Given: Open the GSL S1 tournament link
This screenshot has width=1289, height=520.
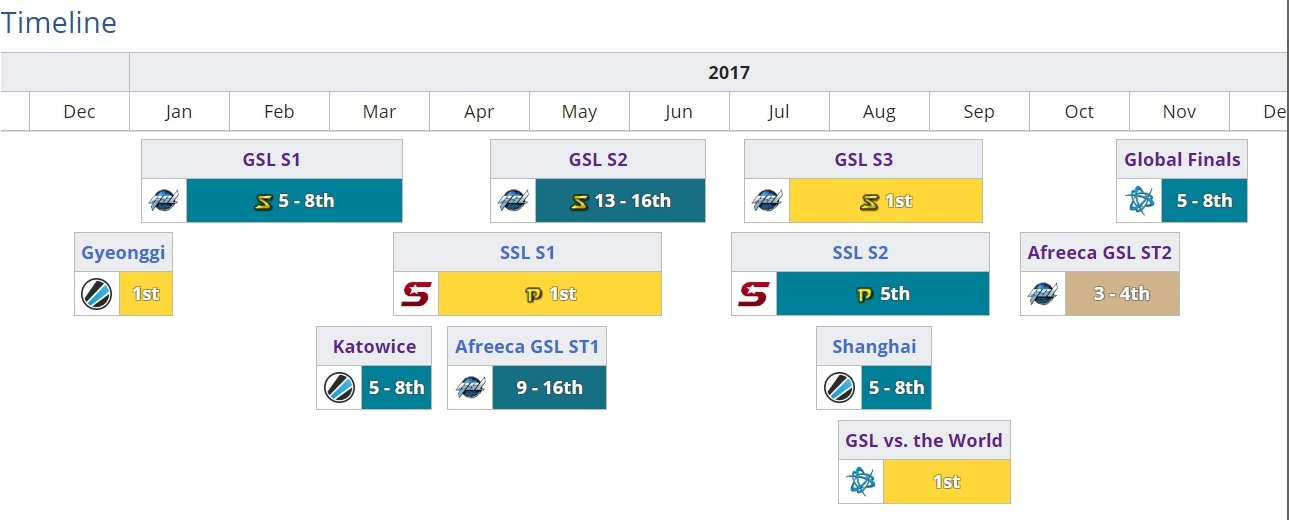Looking at the screenshot, I should (271, 159).
